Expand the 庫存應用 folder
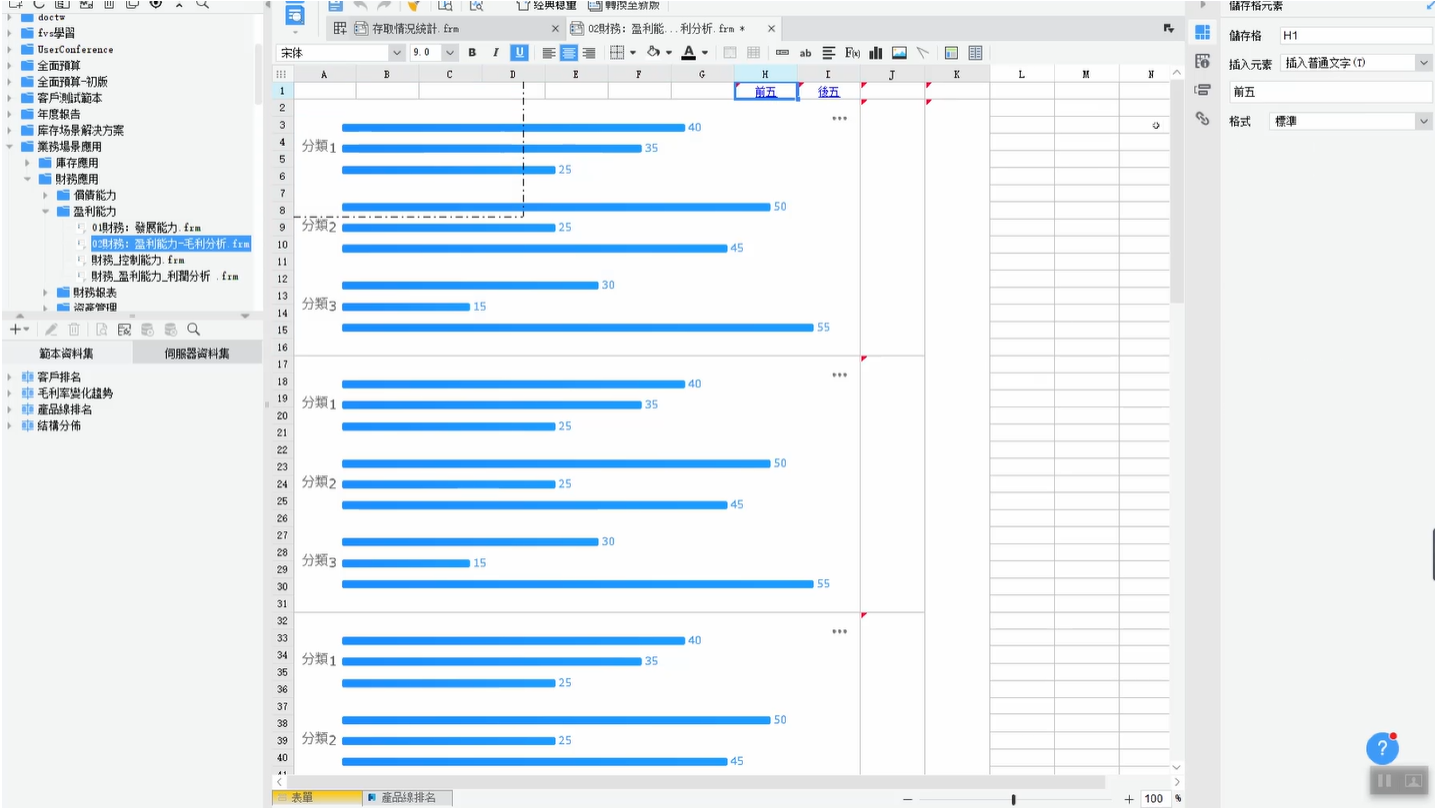The image size is (1435, 810). 29,163
